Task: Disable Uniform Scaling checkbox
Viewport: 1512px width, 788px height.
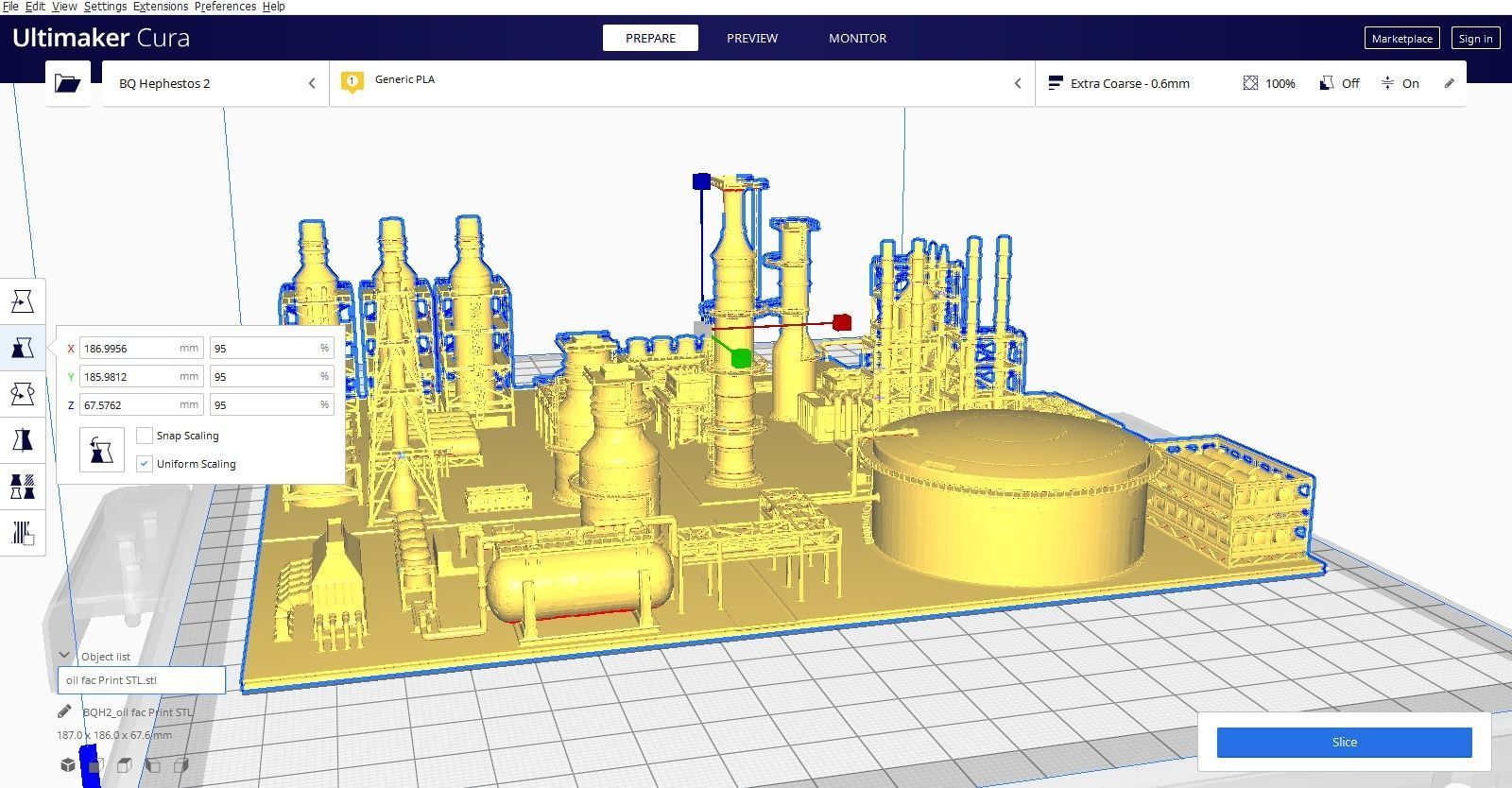Action: pyautogui.click(x=145, y=464)
